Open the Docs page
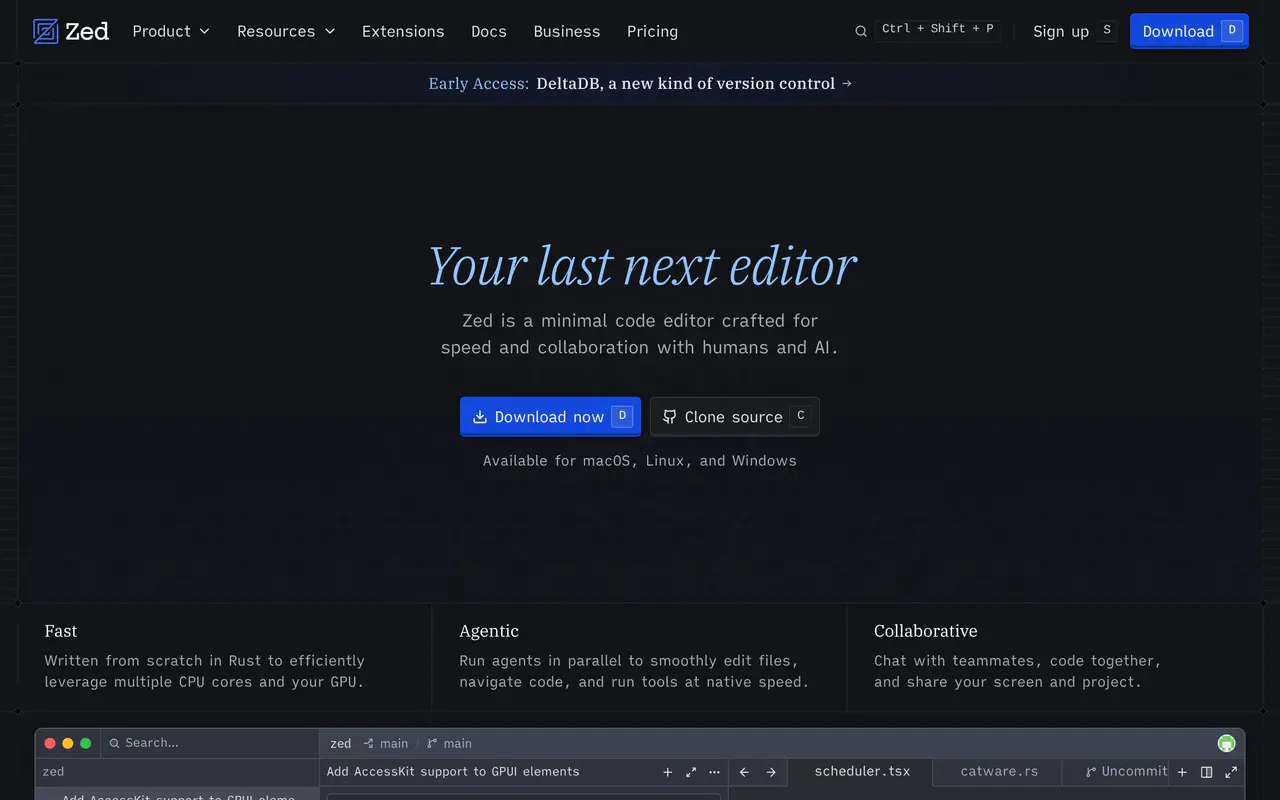1280x800 pixels. [489, 31]
